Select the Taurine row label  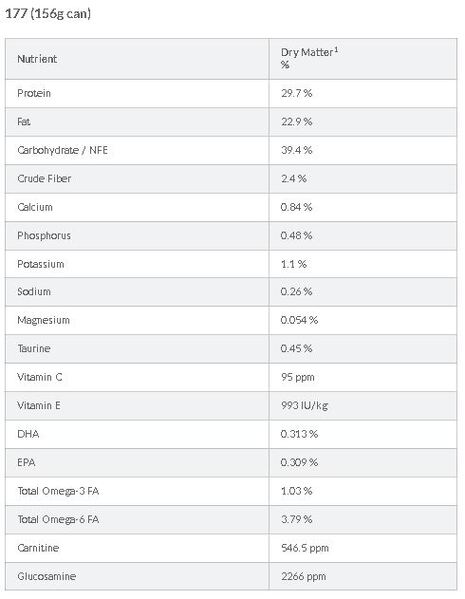pos(34,348)
